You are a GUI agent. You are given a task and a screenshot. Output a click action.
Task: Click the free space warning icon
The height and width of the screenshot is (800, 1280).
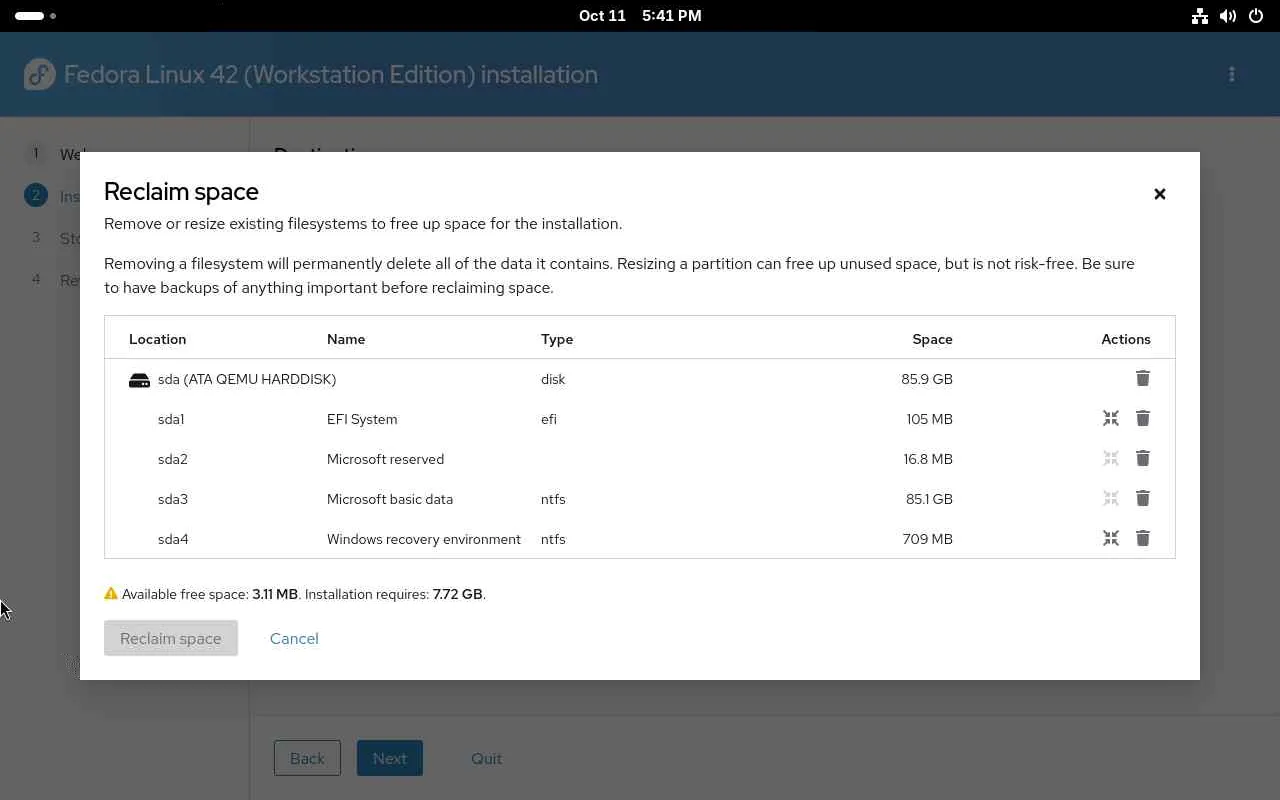[111, 593]
